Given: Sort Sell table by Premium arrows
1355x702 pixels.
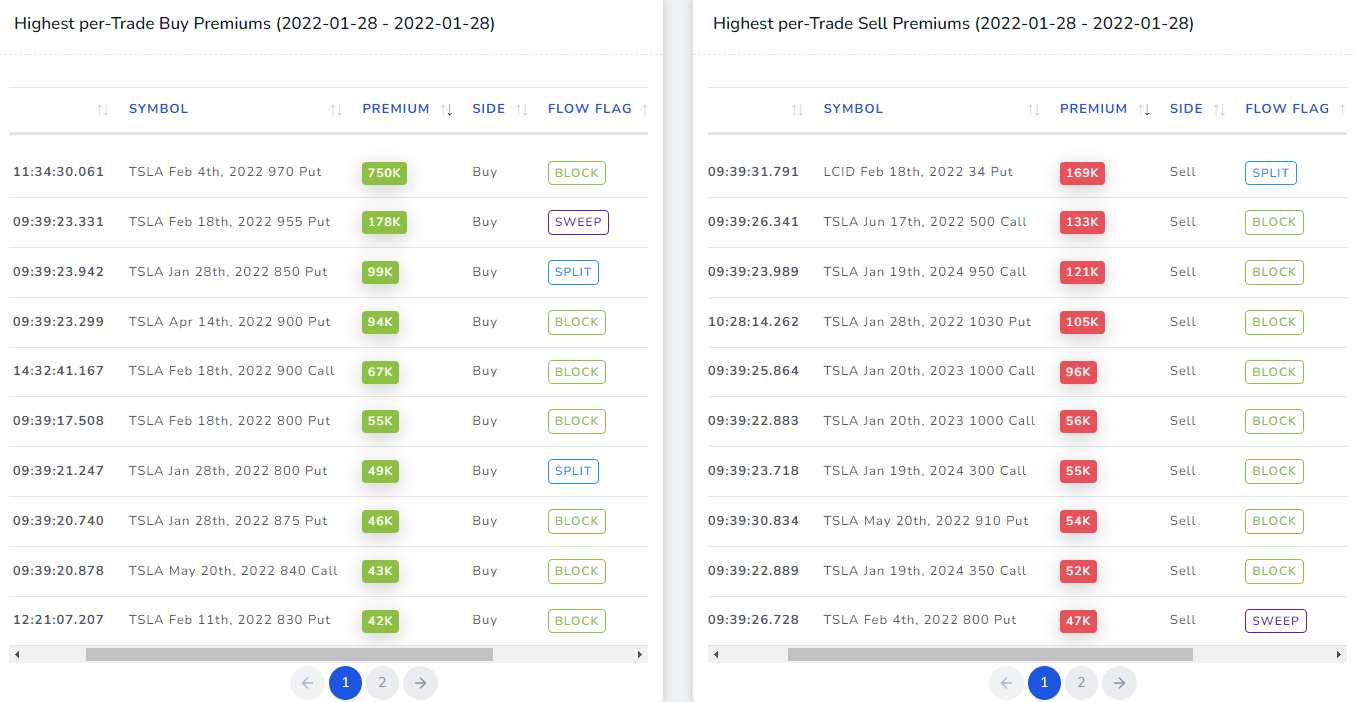Looking at the screenshot, I should point(1144,110).
